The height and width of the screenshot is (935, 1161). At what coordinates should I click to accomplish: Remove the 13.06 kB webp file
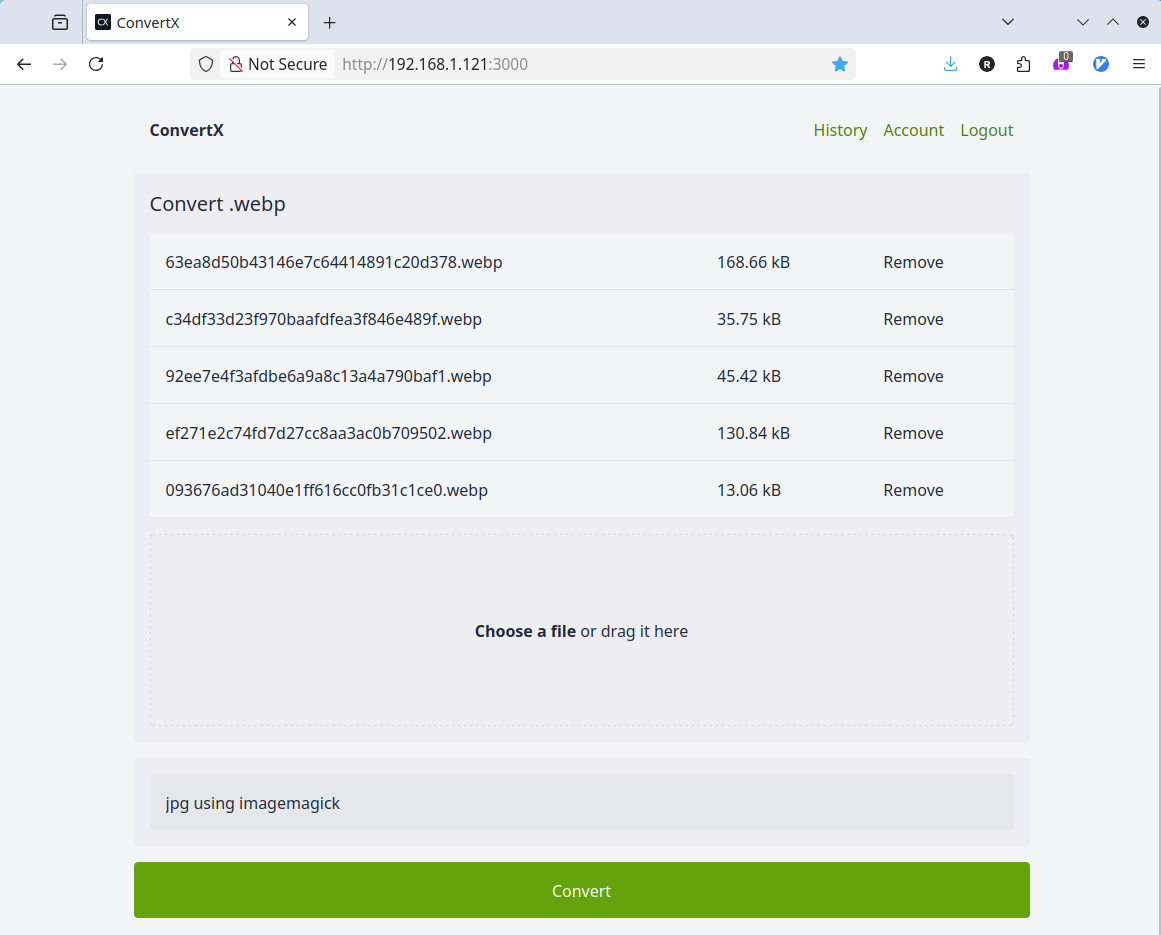[x=913, y=490]
